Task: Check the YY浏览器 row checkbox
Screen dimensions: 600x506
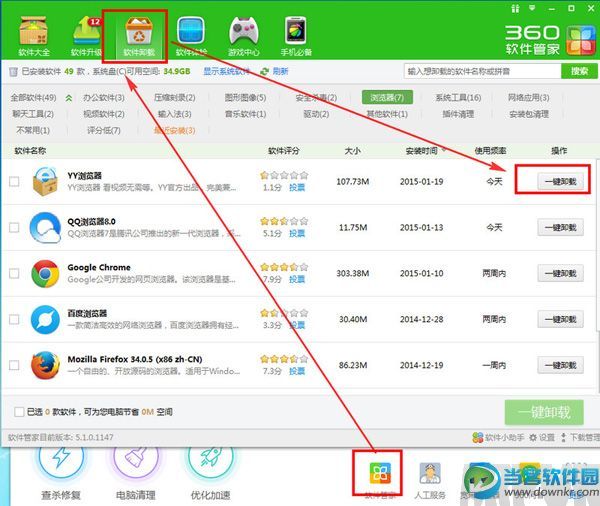Action: coord(14,181)
